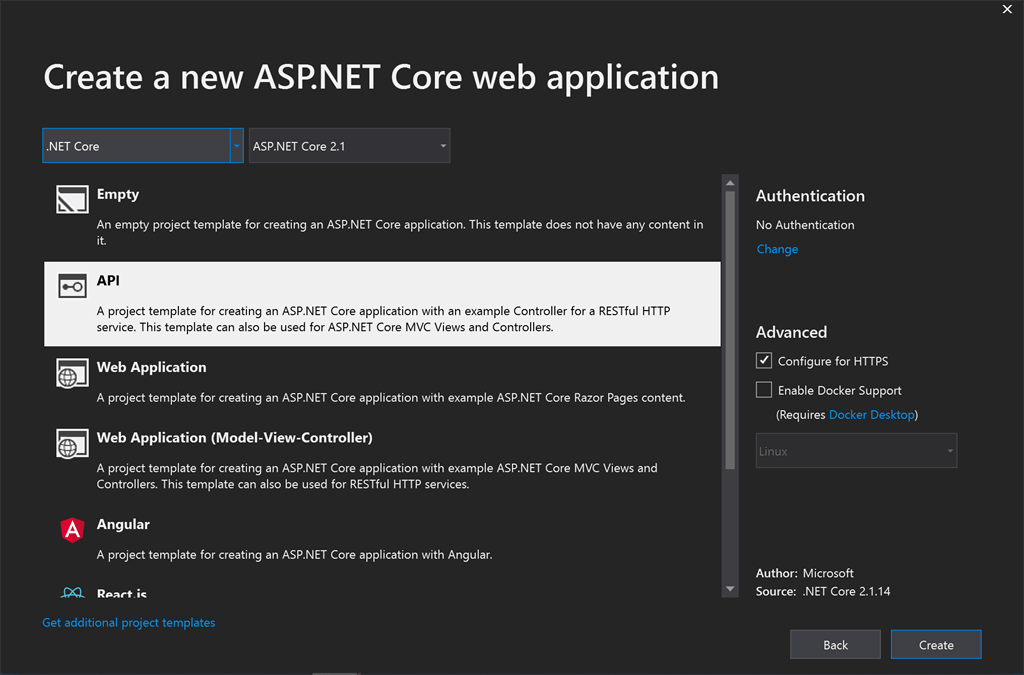This screenshot has height=675, width=1024.
Task: Click the Change authentication link
Action: 777,249
